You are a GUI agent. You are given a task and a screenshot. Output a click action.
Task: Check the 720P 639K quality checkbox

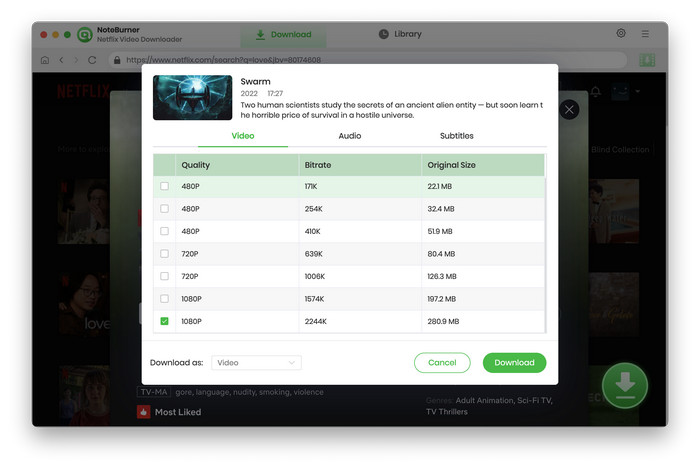(164, 253)
